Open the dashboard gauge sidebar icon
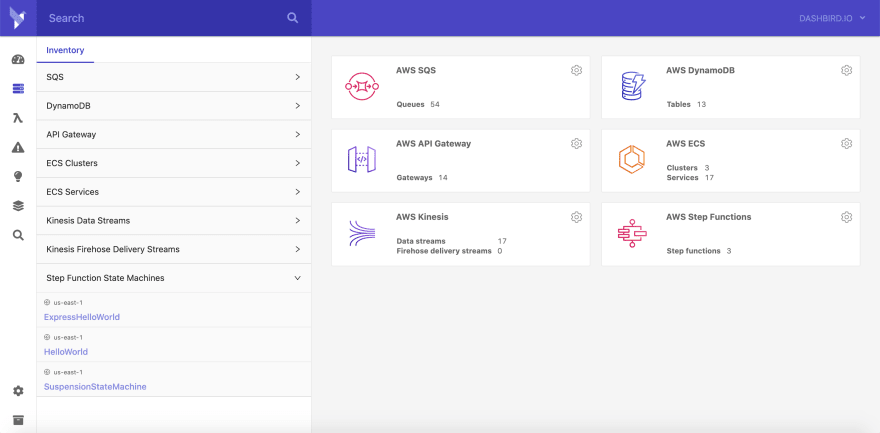The width and height of the screenshot is (880, 433). coord(18,59)
